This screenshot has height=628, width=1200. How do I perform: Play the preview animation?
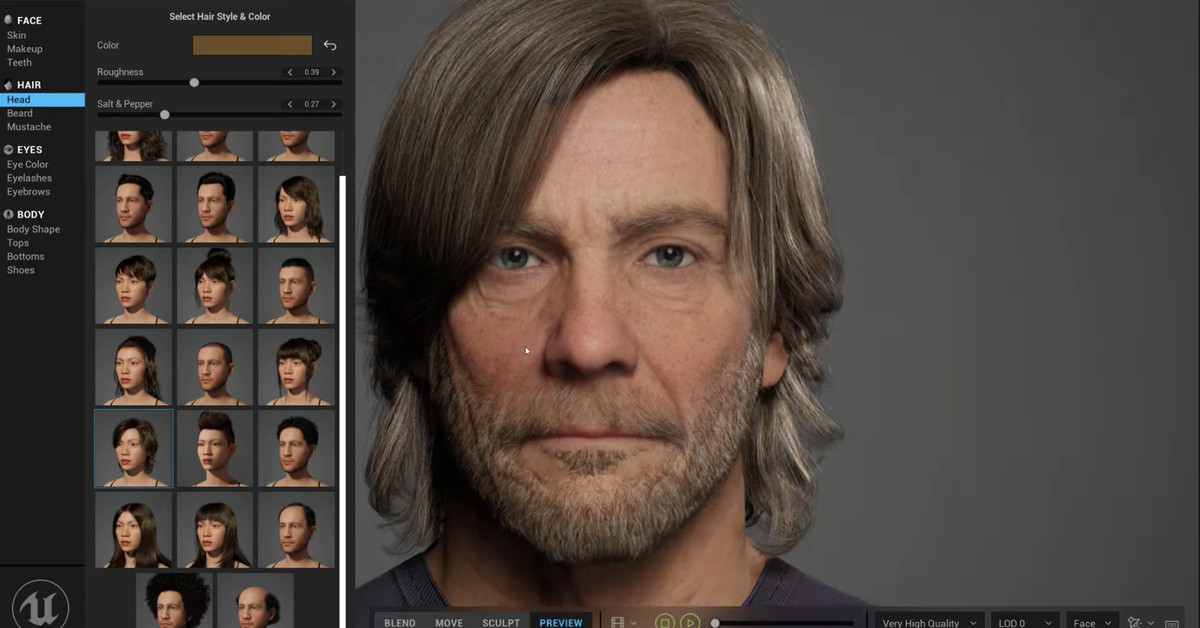tap(690, 622)
